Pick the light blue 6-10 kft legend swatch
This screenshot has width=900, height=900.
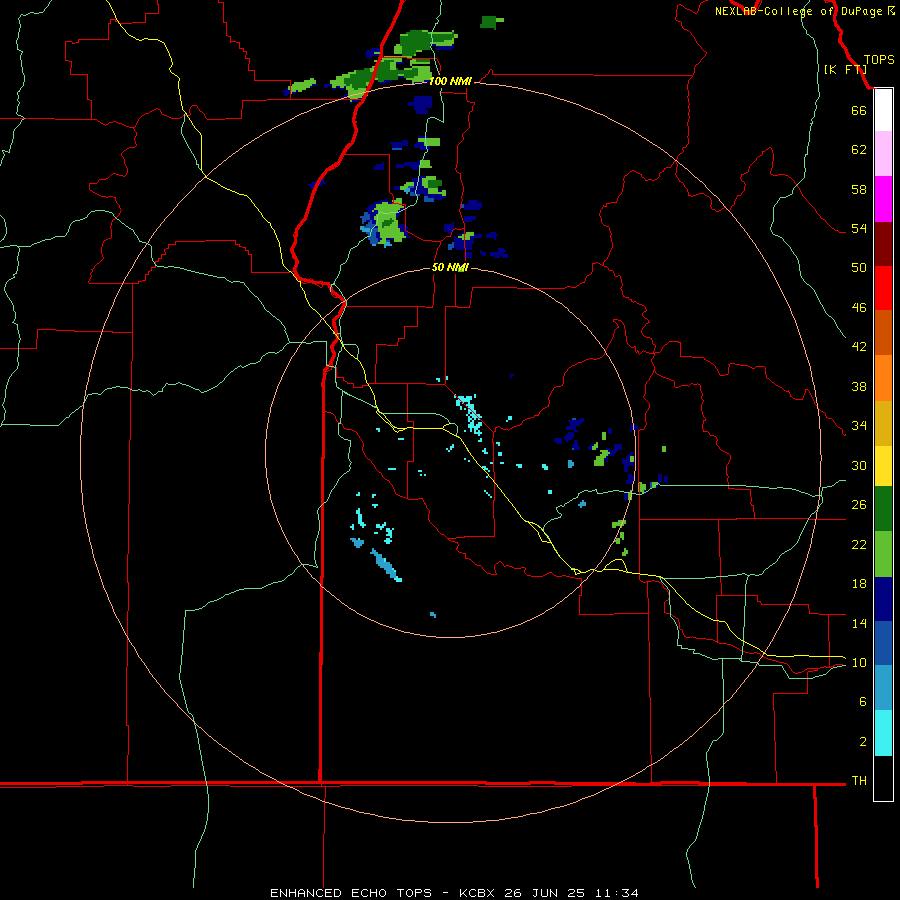click(x=883, y=688)
